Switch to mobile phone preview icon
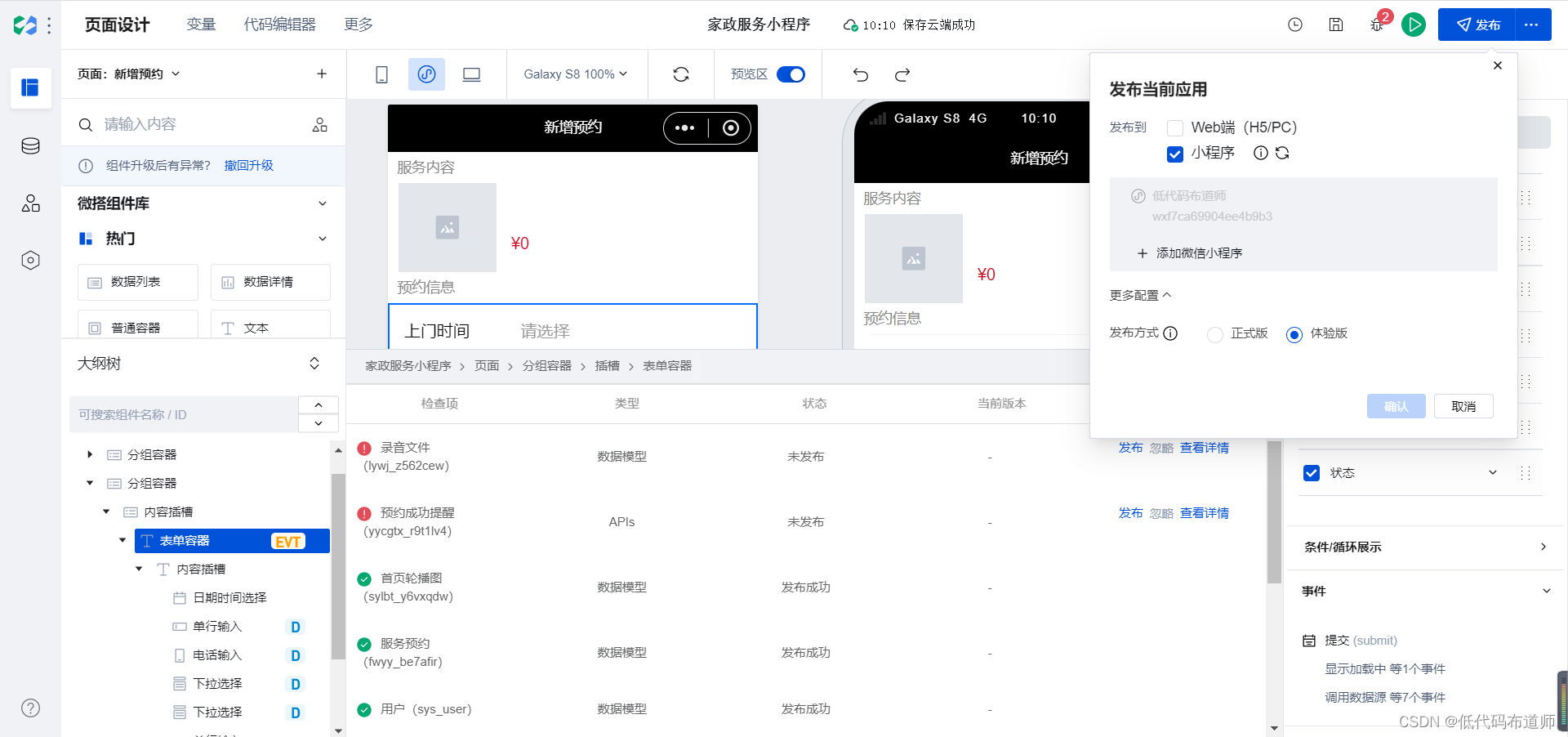The image size is (1568, 737). (x=381, y=74)
